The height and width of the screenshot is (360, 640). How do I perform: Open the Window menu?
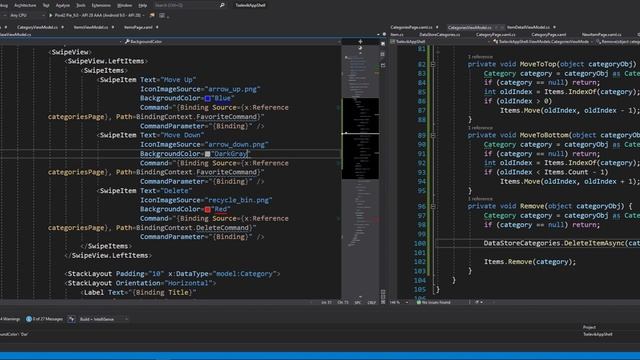pyautogui.click(x=124, y=5)
